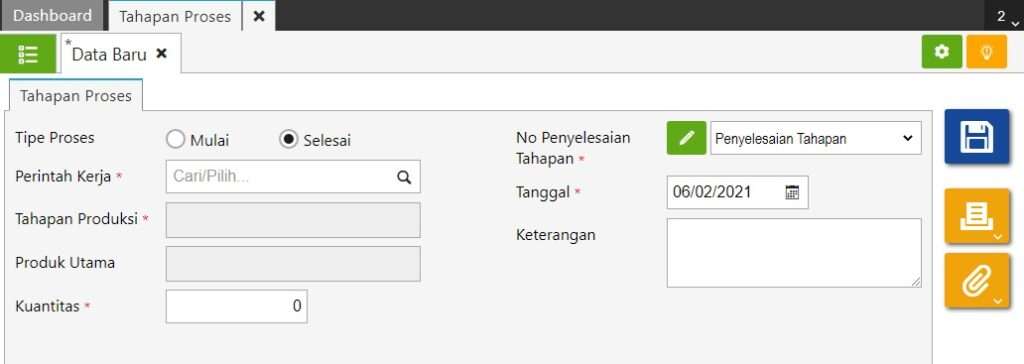This screenshot has width=1024, height=364.
Task: Expand the Penyelesaian Tahapan dropdown
Action: tap(816, 138)
